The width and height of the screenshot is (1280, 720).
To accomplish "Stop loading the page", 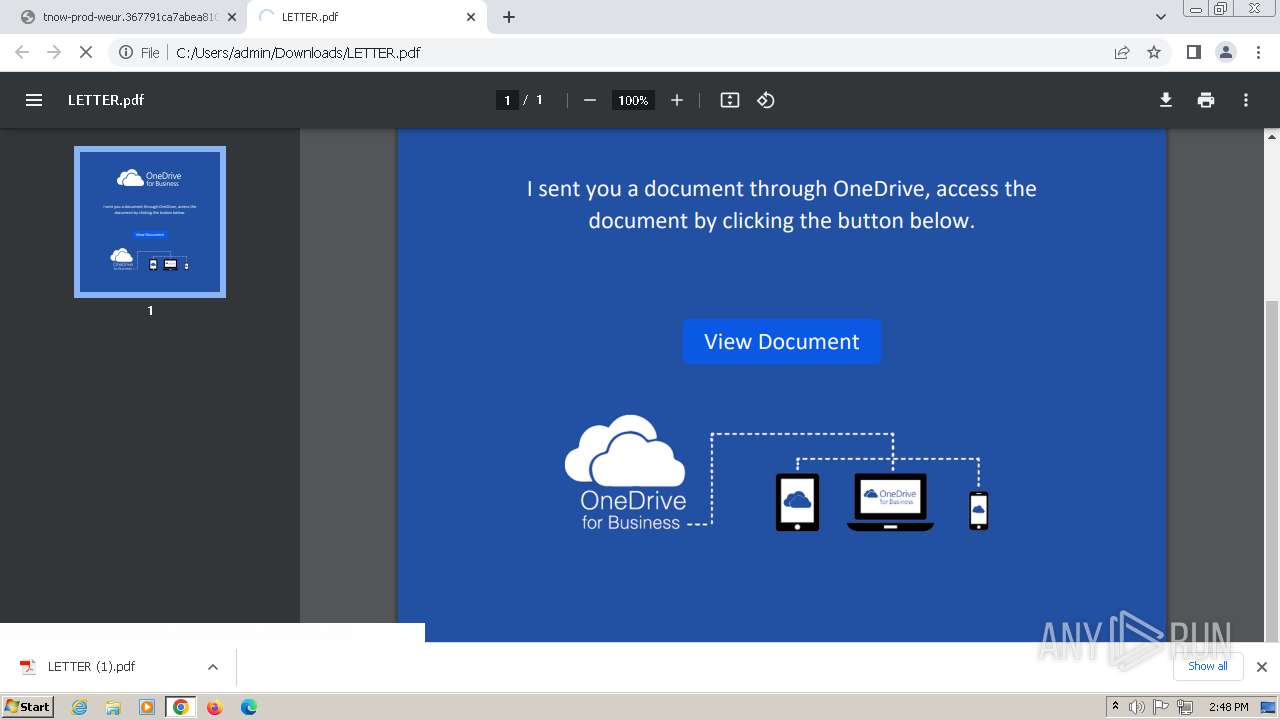I will [x=86, y=52].
